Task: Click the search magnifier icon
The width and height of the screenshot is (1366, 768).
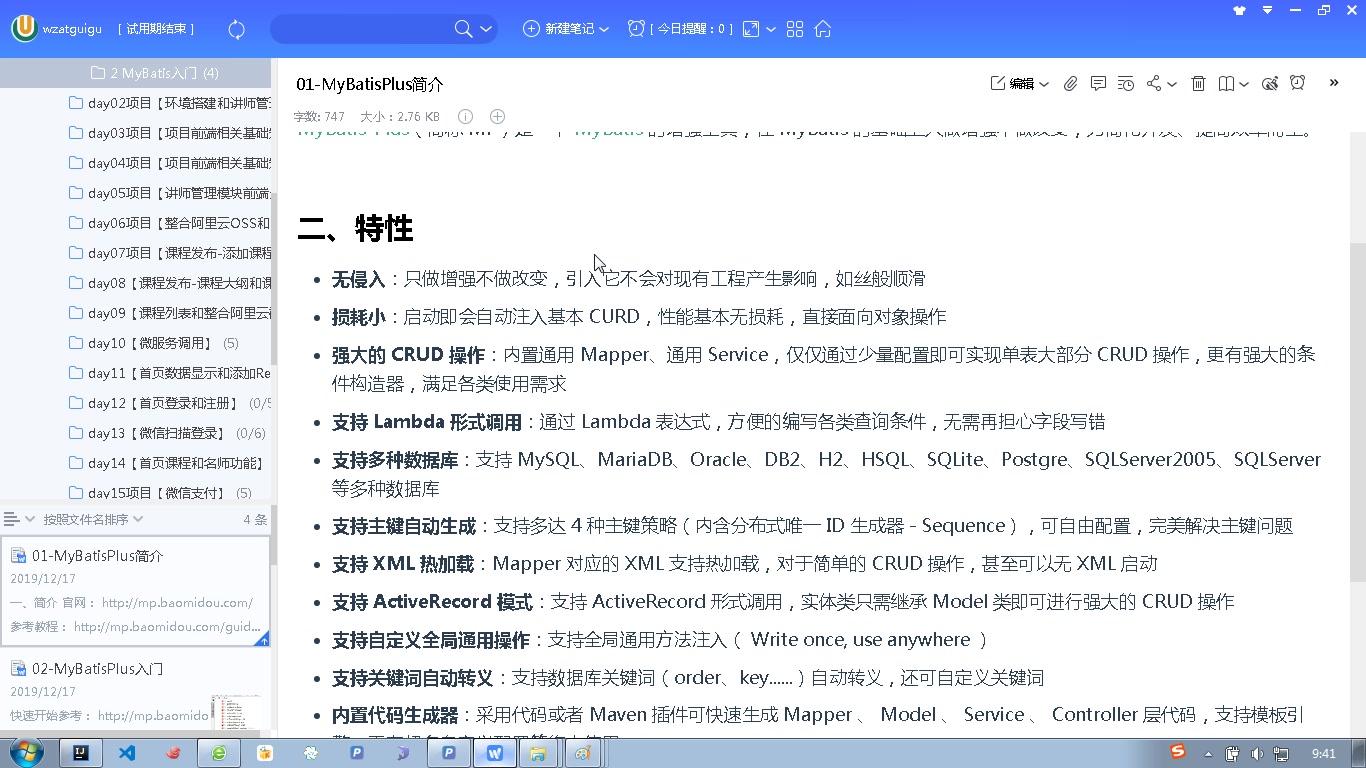Action: tap(463, 29)
